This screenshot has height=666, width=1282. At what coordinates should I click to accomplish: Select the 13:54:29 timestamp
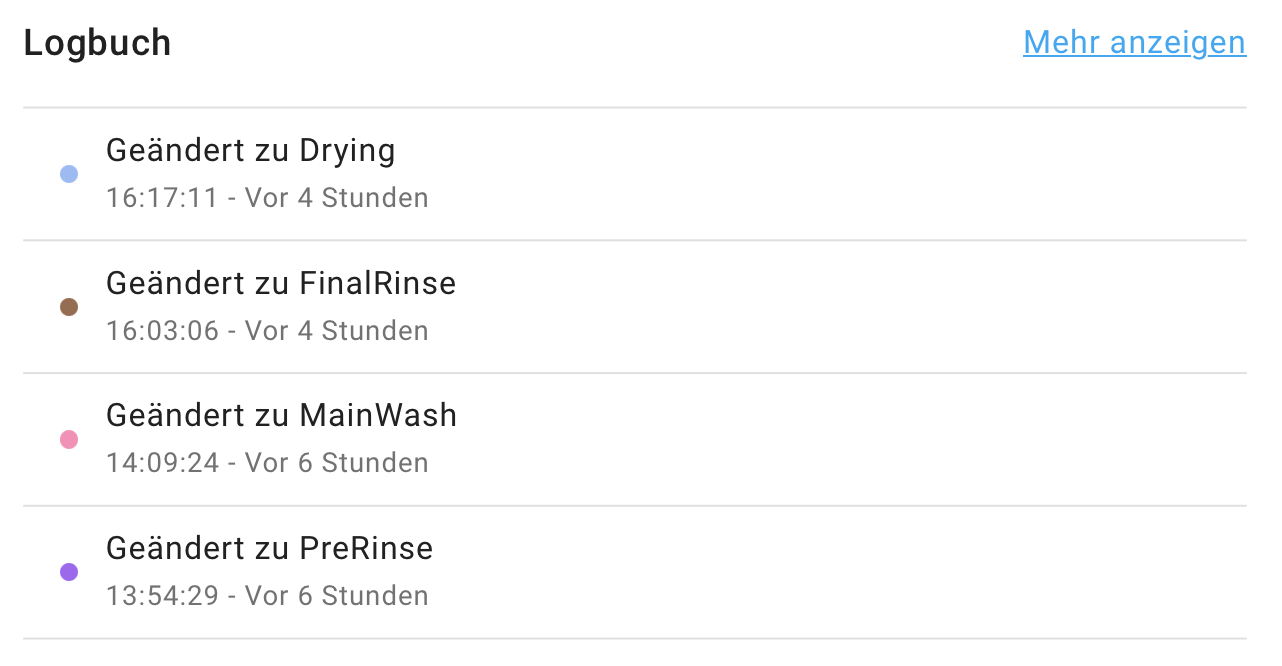point(162,596)
